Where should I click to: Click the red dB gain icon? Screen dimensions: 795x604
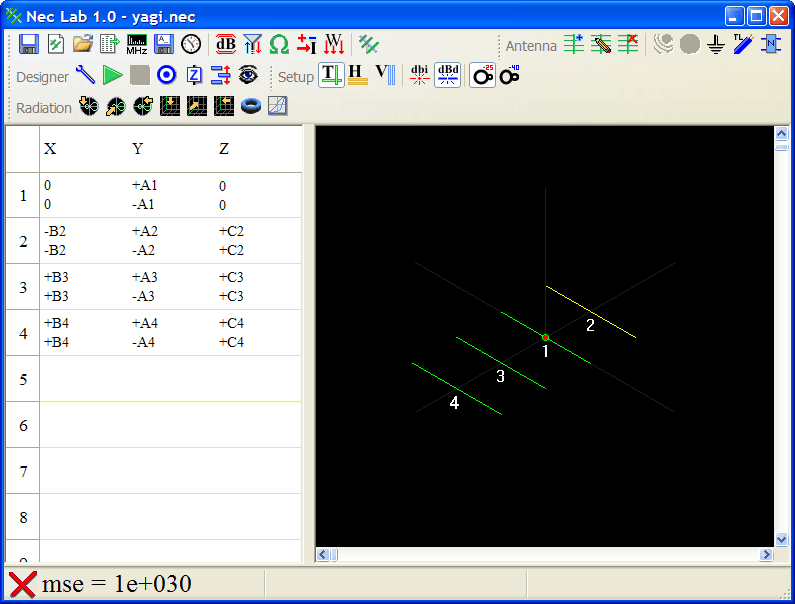(226, 45)
